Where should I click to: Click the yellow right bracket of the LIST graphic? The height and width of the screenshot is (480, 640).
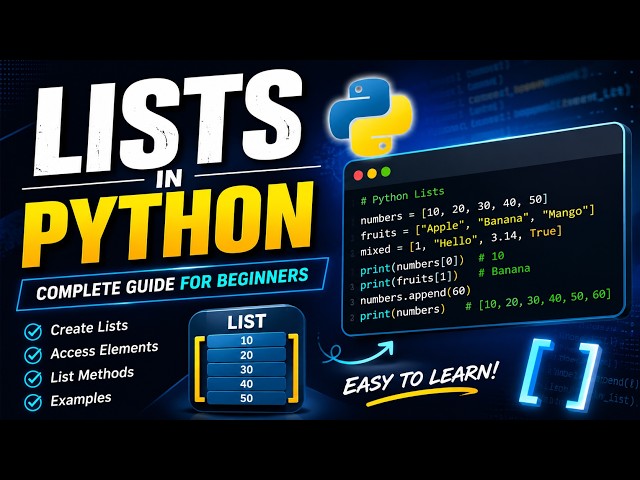[293, 369]
